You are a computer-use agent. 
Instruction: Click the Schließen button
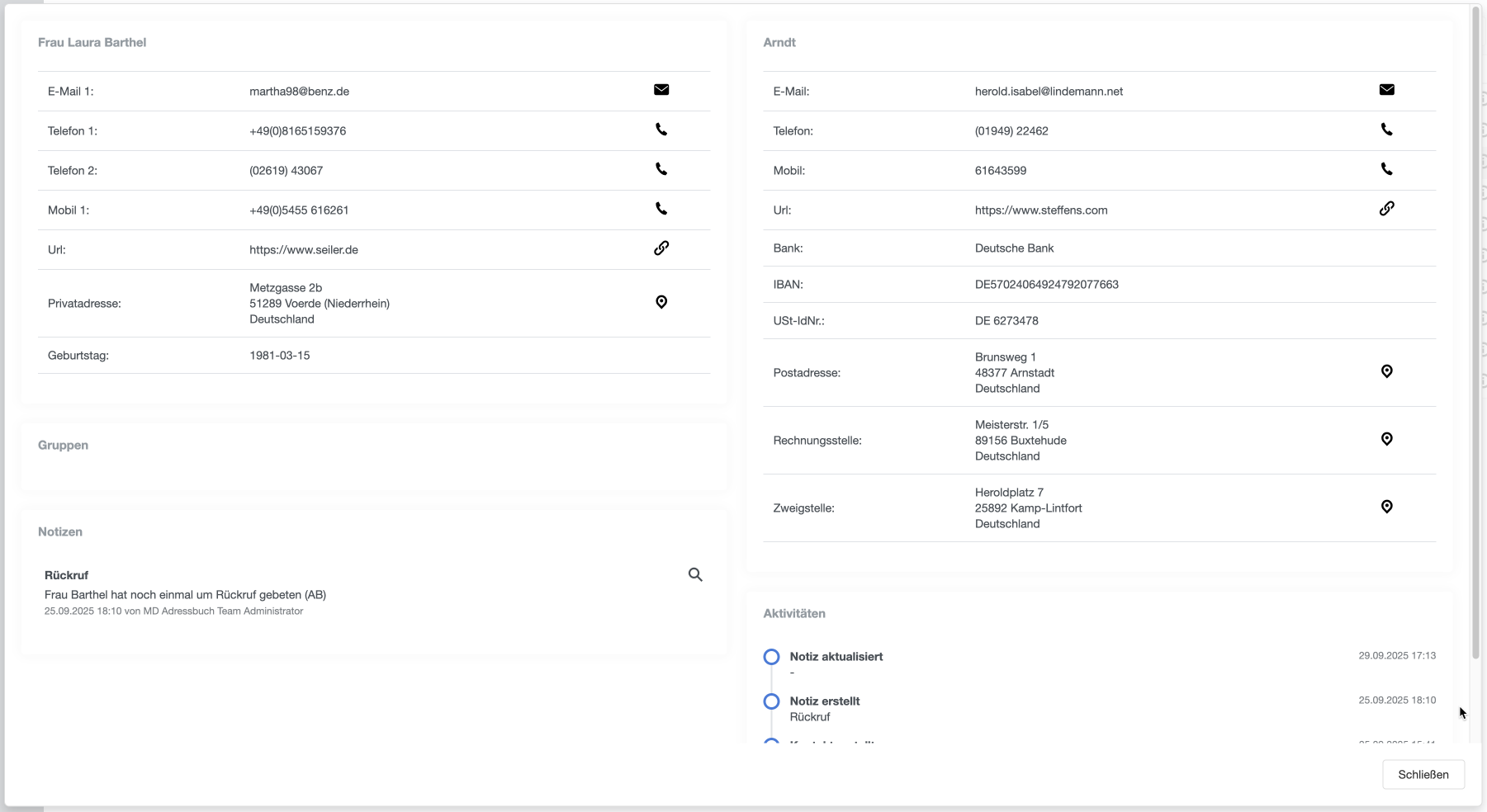tap(1423, 774)
